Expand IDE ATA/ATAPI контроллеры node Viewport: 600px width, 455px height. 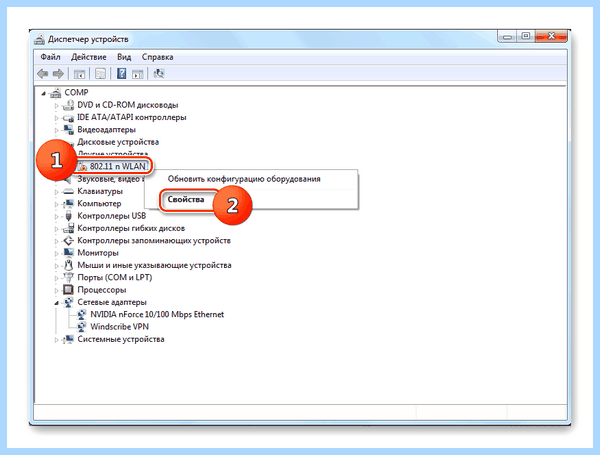point(56,118)
